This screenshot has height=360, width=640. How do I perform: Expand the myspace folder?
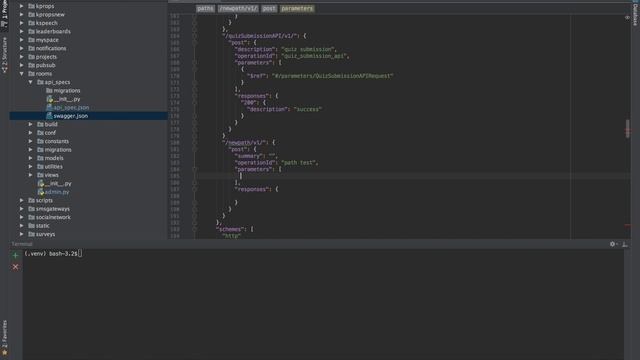(x=22, y=40)
